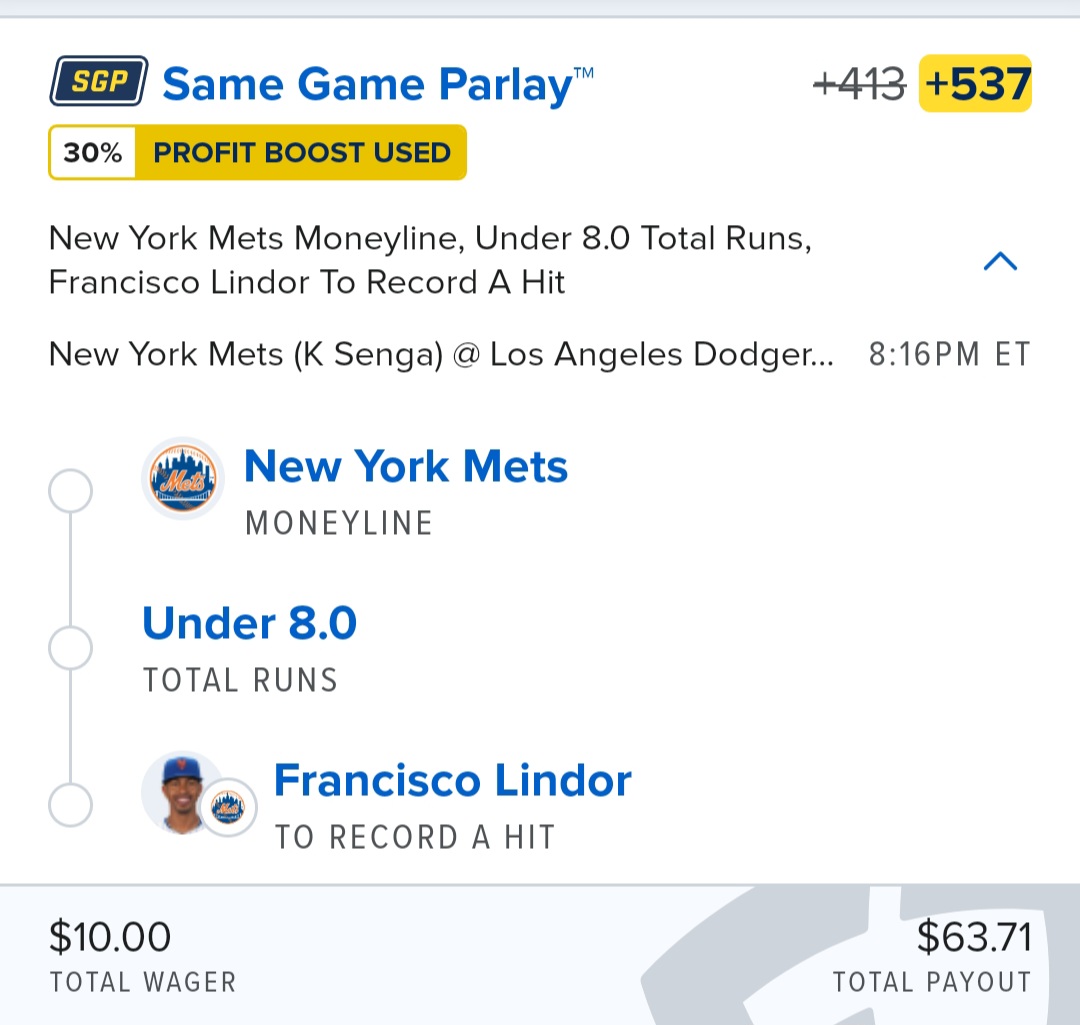The height and width of the screenshot is (1025, 1080).
Task: Open the Same Game Parlay title
Action: coord(377,84)
